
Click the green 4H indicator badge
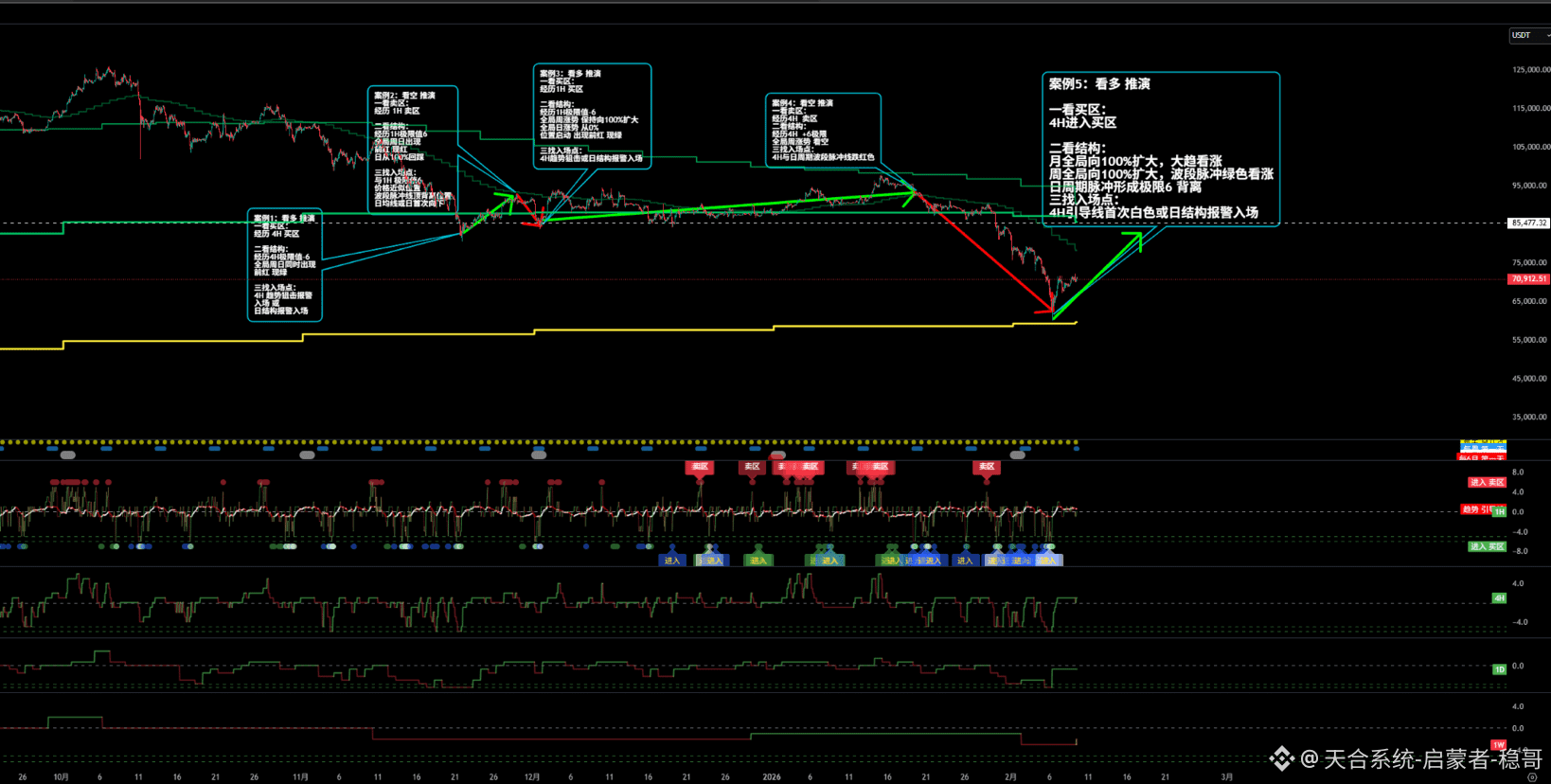[x=1499, y=598]
